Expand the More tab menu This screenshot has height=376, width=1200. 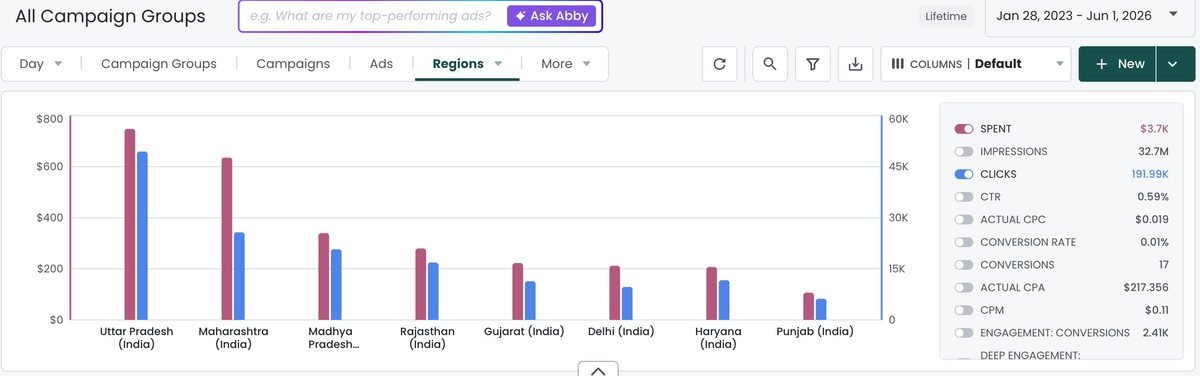tap(566, 64)
